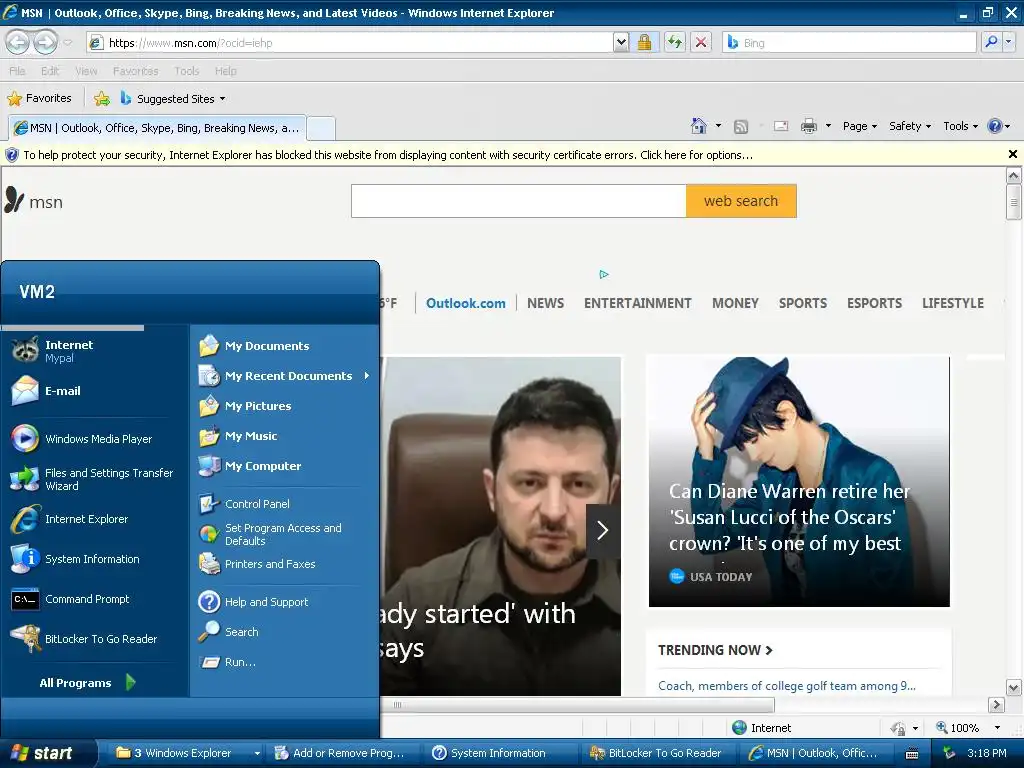The image size is (1024, 768).
Task: Open a new blank tab
Action: pos(321,128)
